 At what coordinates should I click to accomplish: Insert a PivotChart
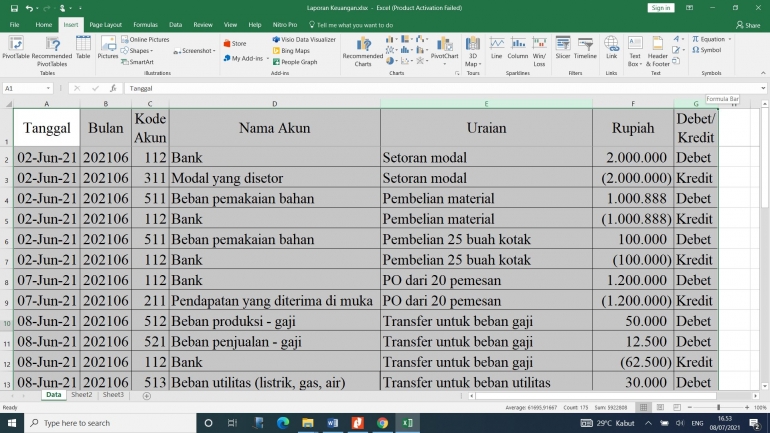click(444, 51)
